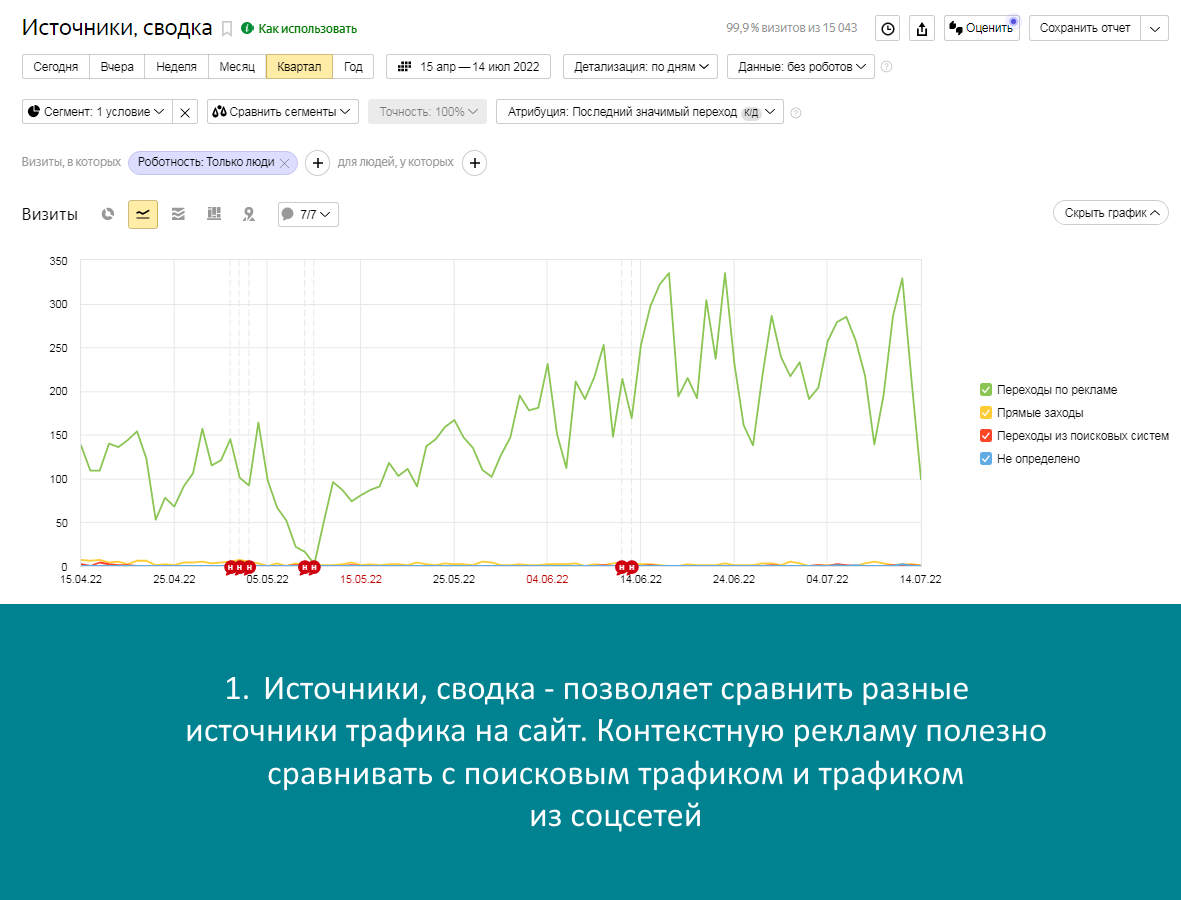Select the Месяц period tab

(240, 66)
